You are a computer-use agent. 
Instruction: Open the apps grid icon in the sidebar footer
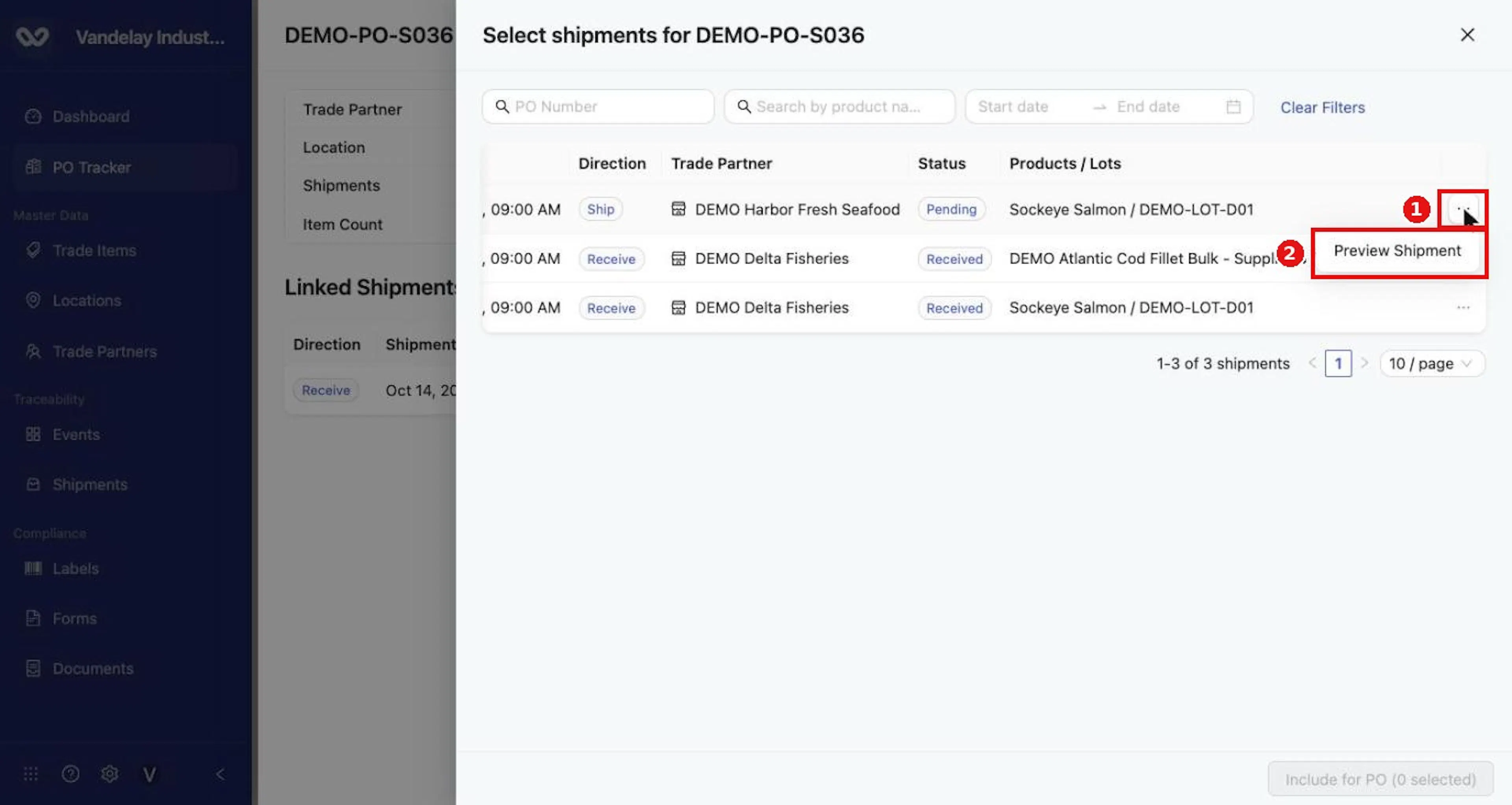[31, 774]
